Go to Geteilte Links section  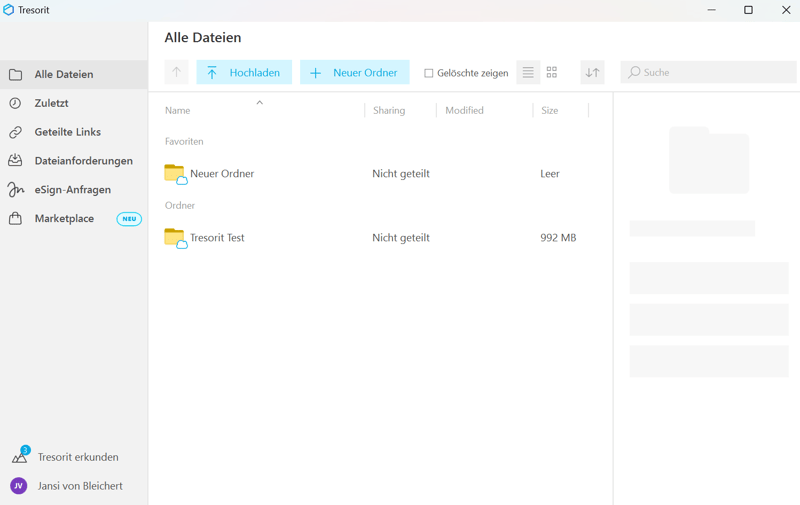coord(67,132)
